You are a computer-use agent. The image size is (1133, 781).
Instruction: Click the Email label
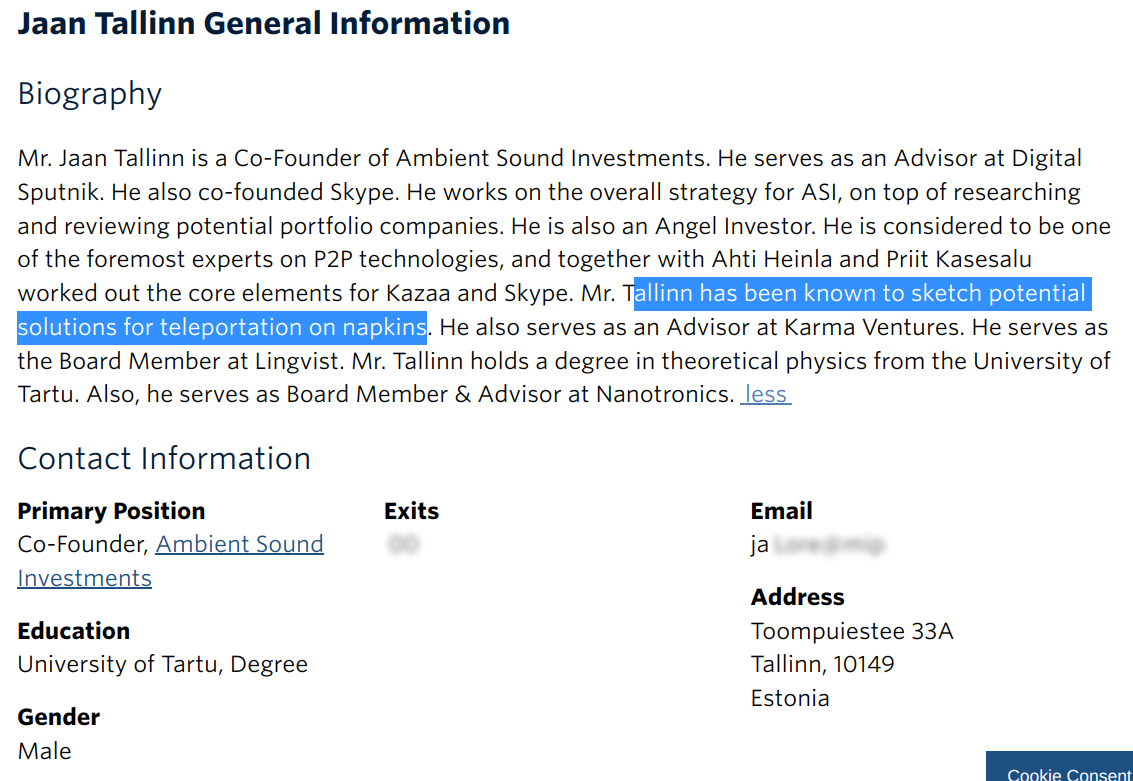[781, 511]
